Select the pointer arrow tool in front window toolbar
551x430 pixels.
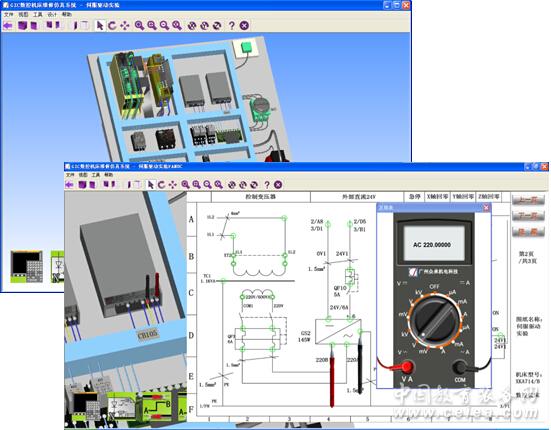click(x=150, y=184)
